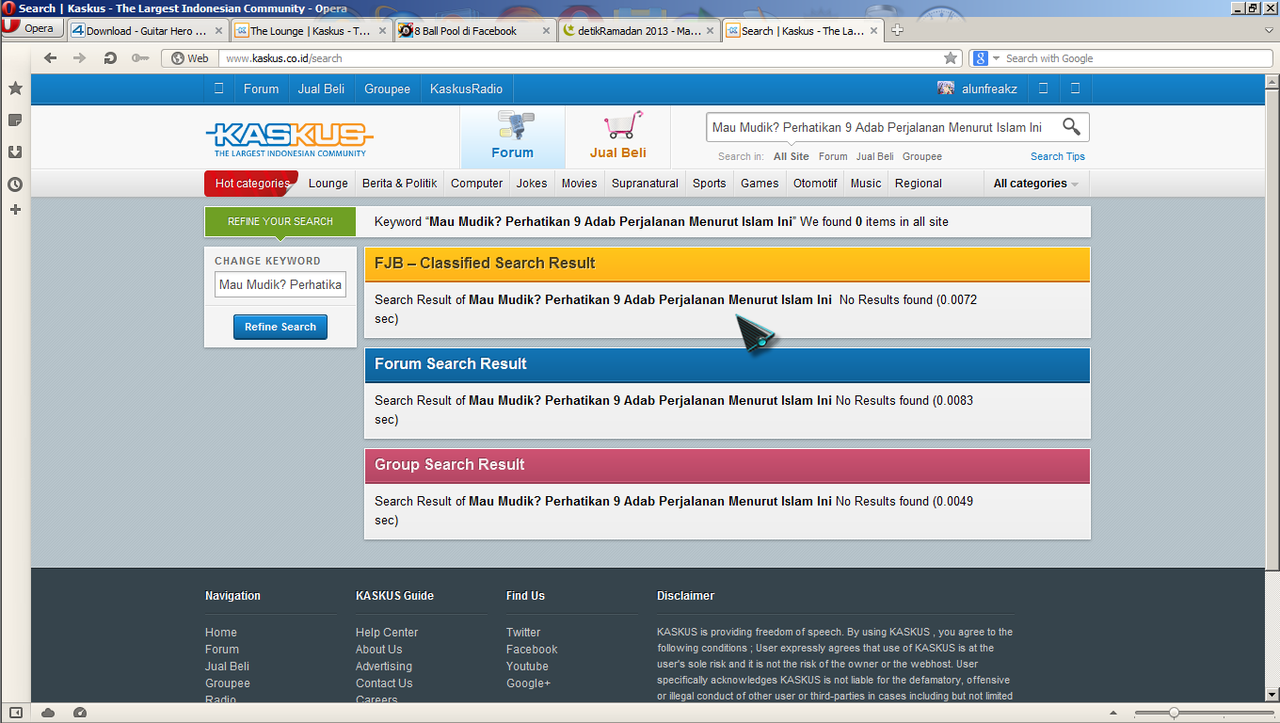This screenshot has width=1280, height=723.
Task: Open the Computer category
Action: (x=477, y=183)
